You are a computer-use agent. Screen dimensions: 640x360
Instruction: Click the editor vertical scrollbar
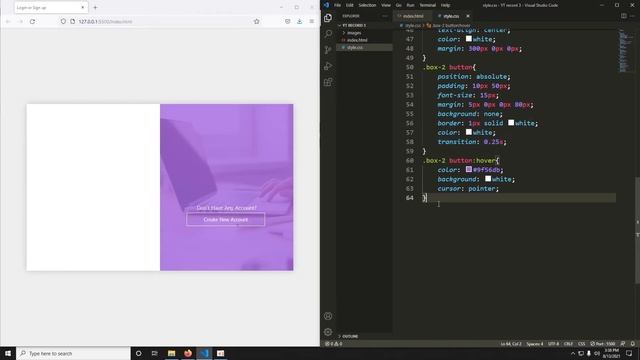pos(638,230)
